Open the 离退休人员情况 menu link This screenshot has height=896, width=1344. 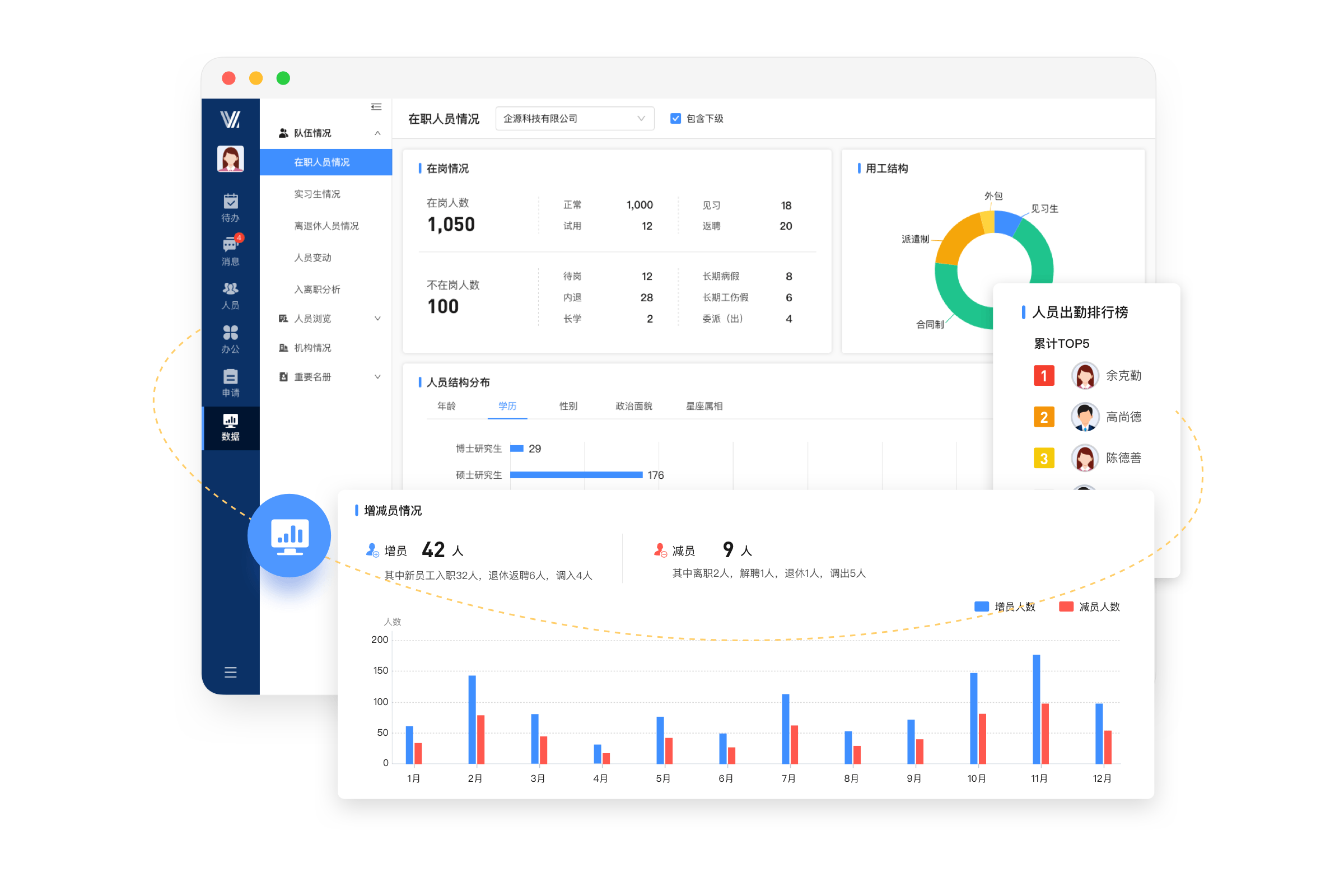click(x=326, y=226)
